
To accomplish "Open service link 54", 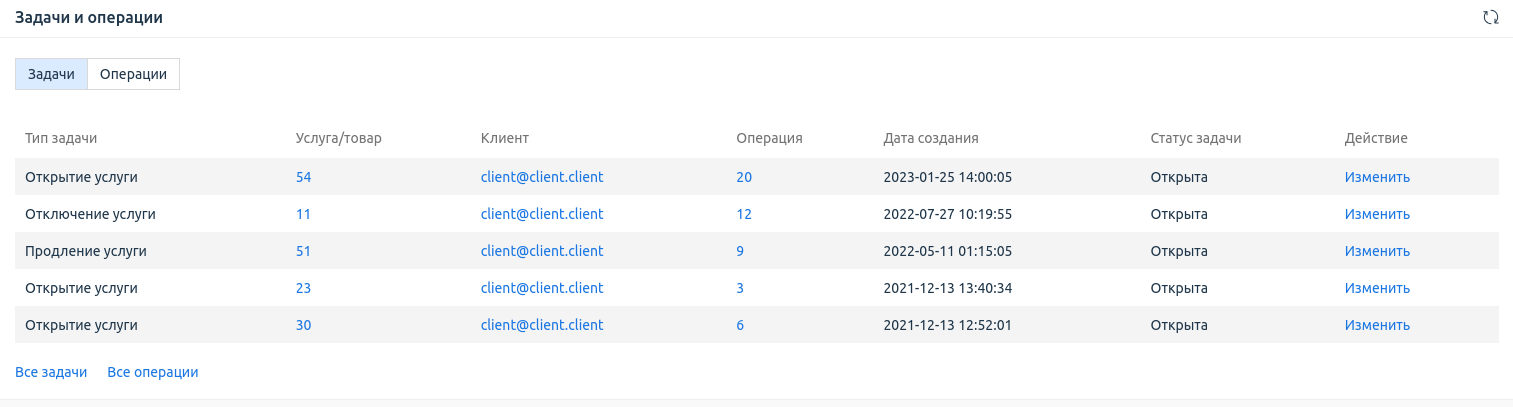I will [x=303, y=177].
